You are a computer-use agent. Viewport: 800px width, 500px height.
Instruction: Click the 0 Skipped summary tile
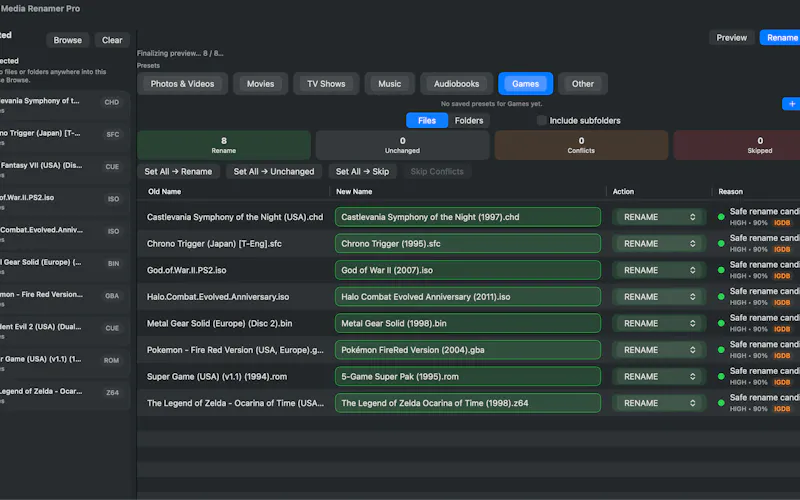(737, 145)
